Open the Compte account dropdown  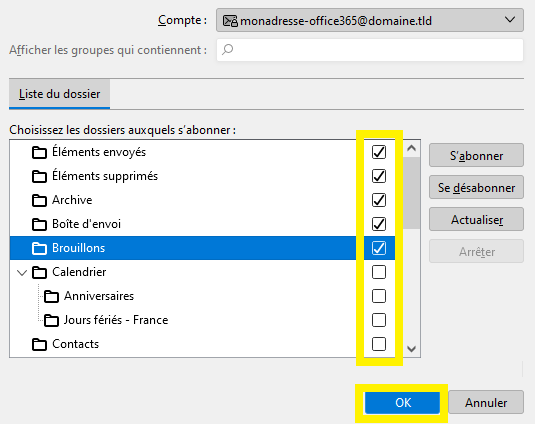pyautogui.click(x=370, y=20)
